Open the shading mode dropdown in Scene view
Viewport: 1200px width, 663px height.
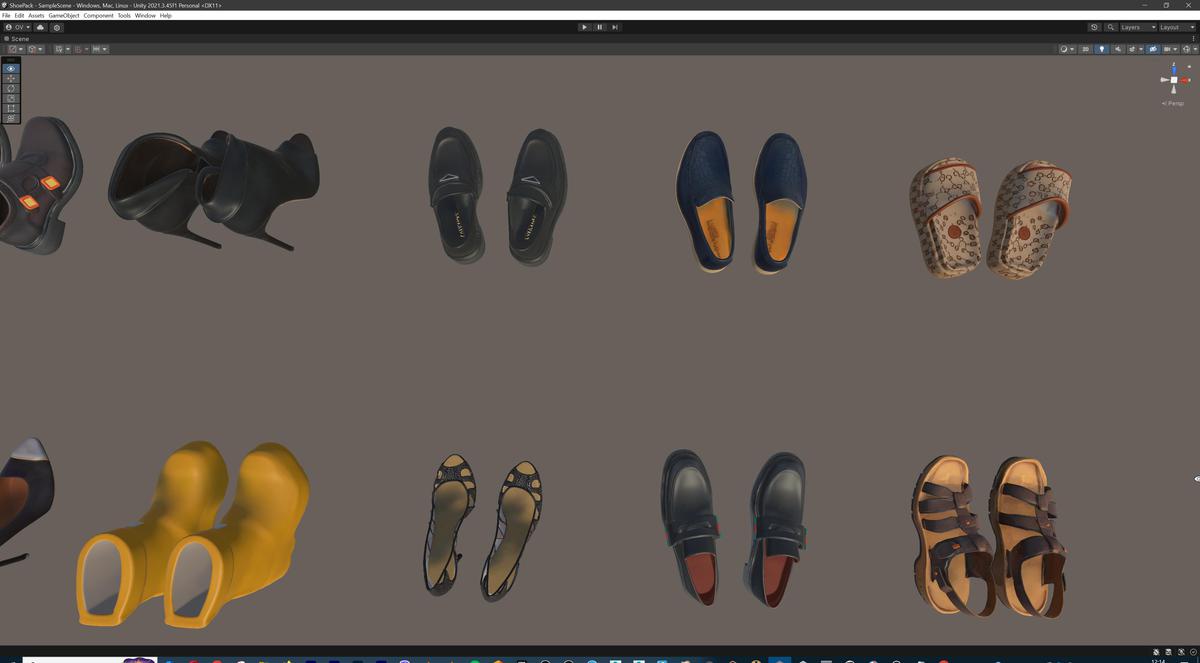click(1066, 49)
